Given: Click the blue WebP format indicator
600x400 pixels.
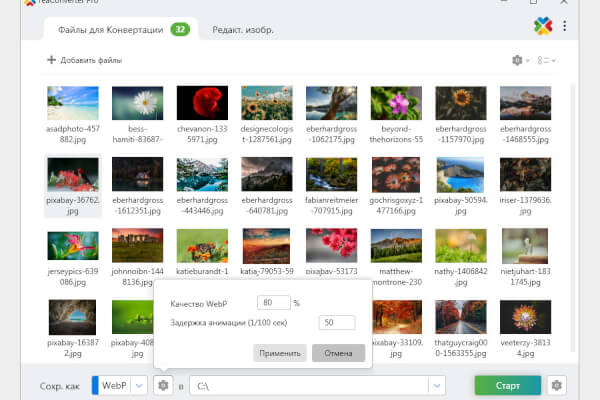Looking at the screenshot, I should (96, 385).
